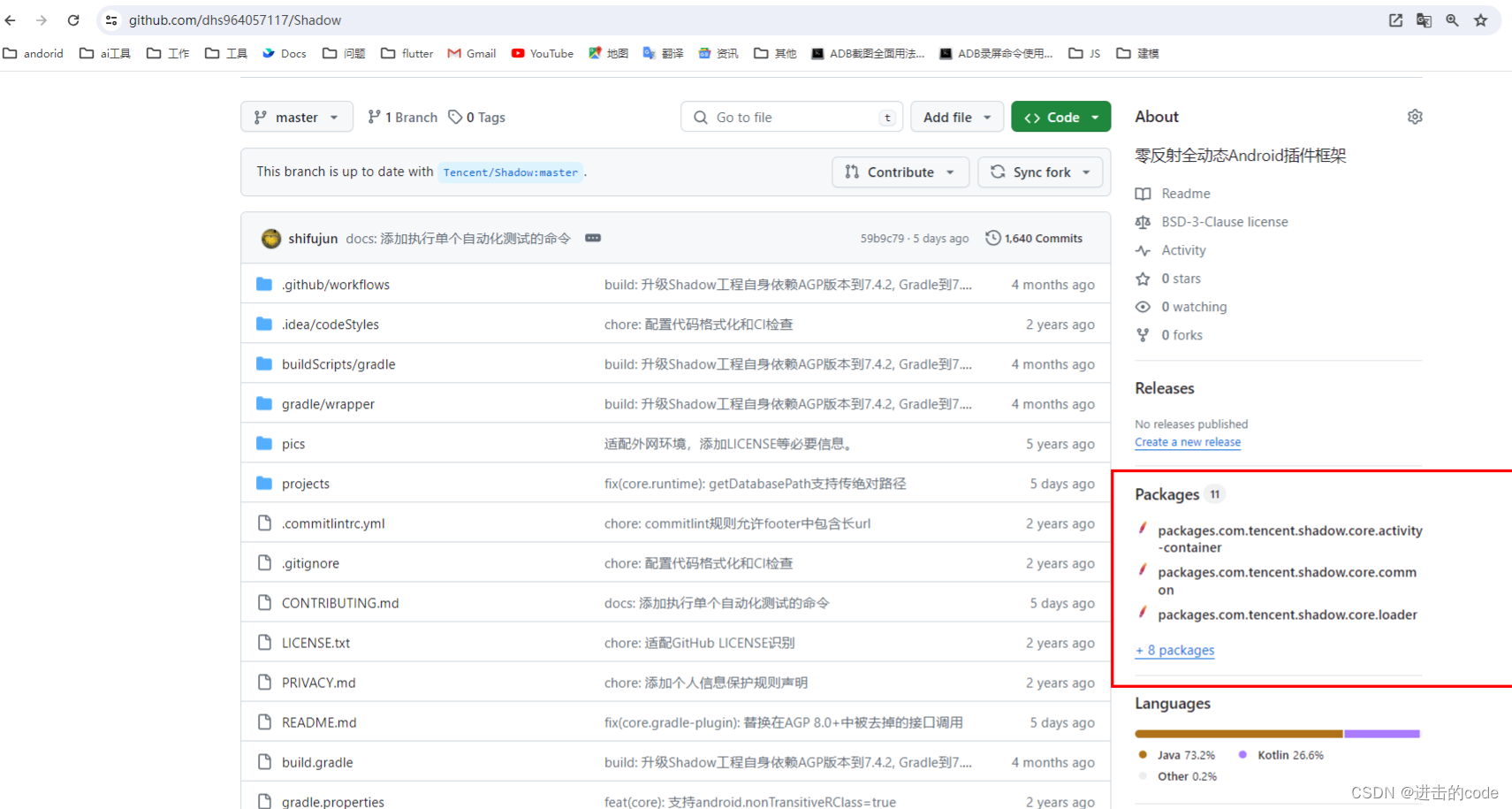Open the flutter bookmarks folder

click(407, 53)
